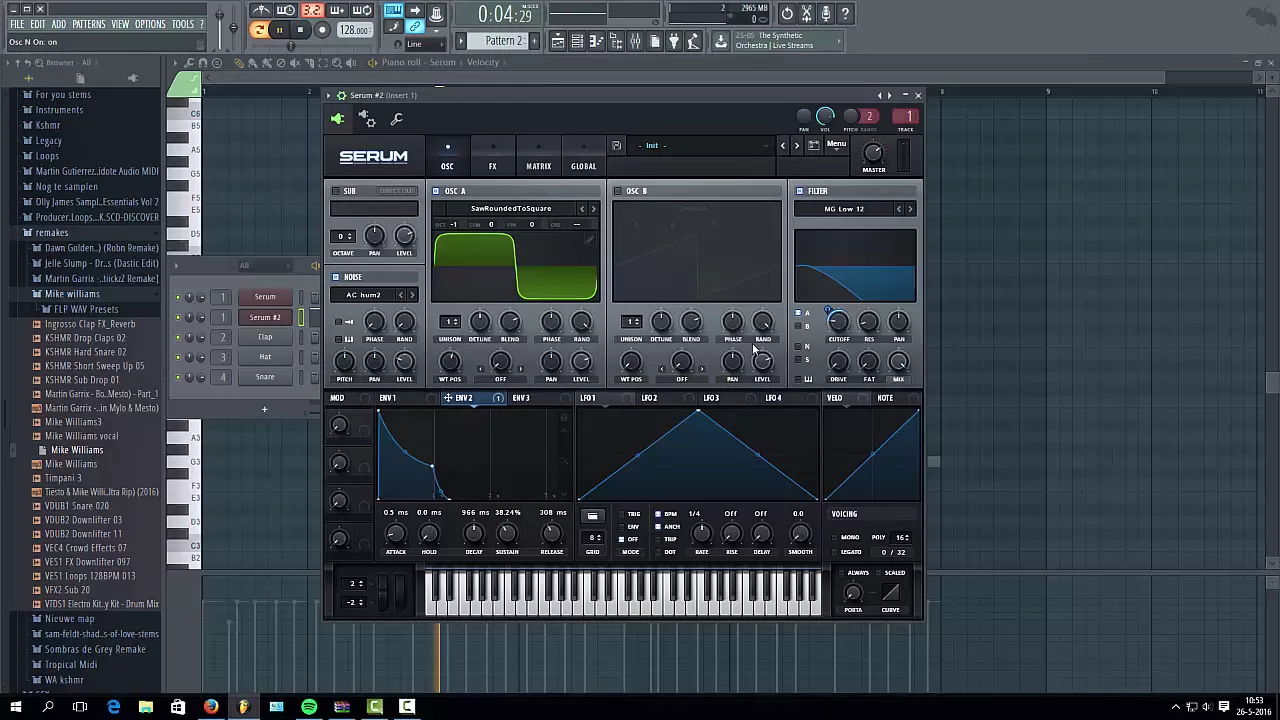The height and width of the screenshot is (720, 1280).
Task: Enable the SUB oscillator checkbox
Action: click(337, 191)
